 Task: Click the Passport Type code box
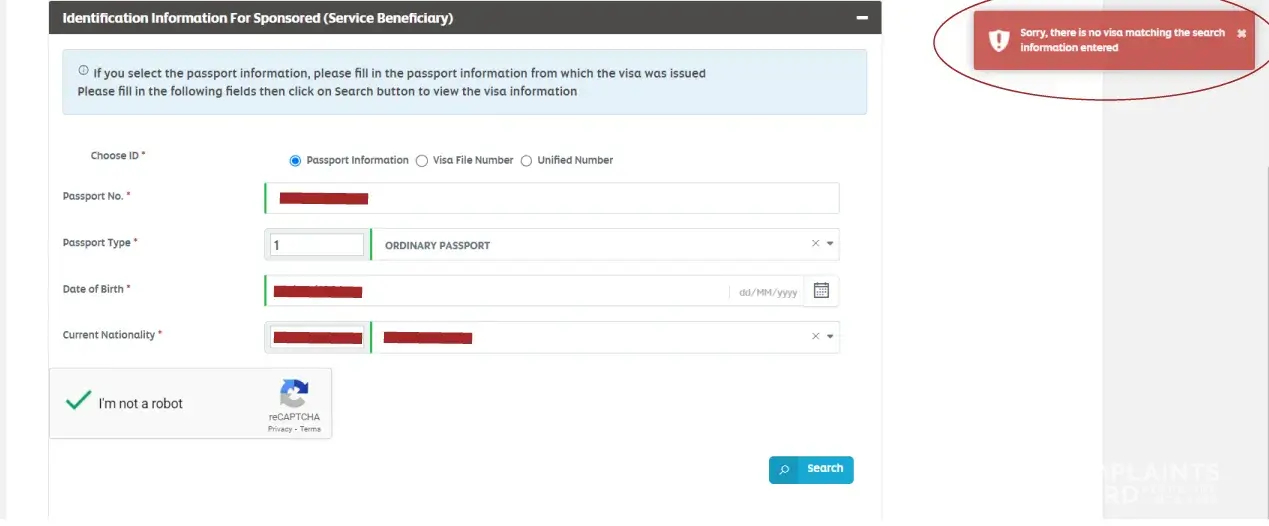click(317, 245)
